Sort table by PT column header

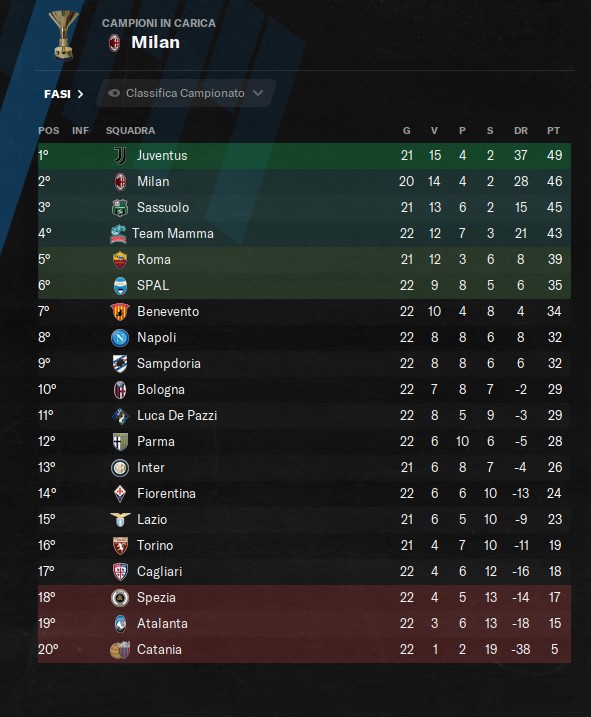pyautogui.click(x=553, y=131)
